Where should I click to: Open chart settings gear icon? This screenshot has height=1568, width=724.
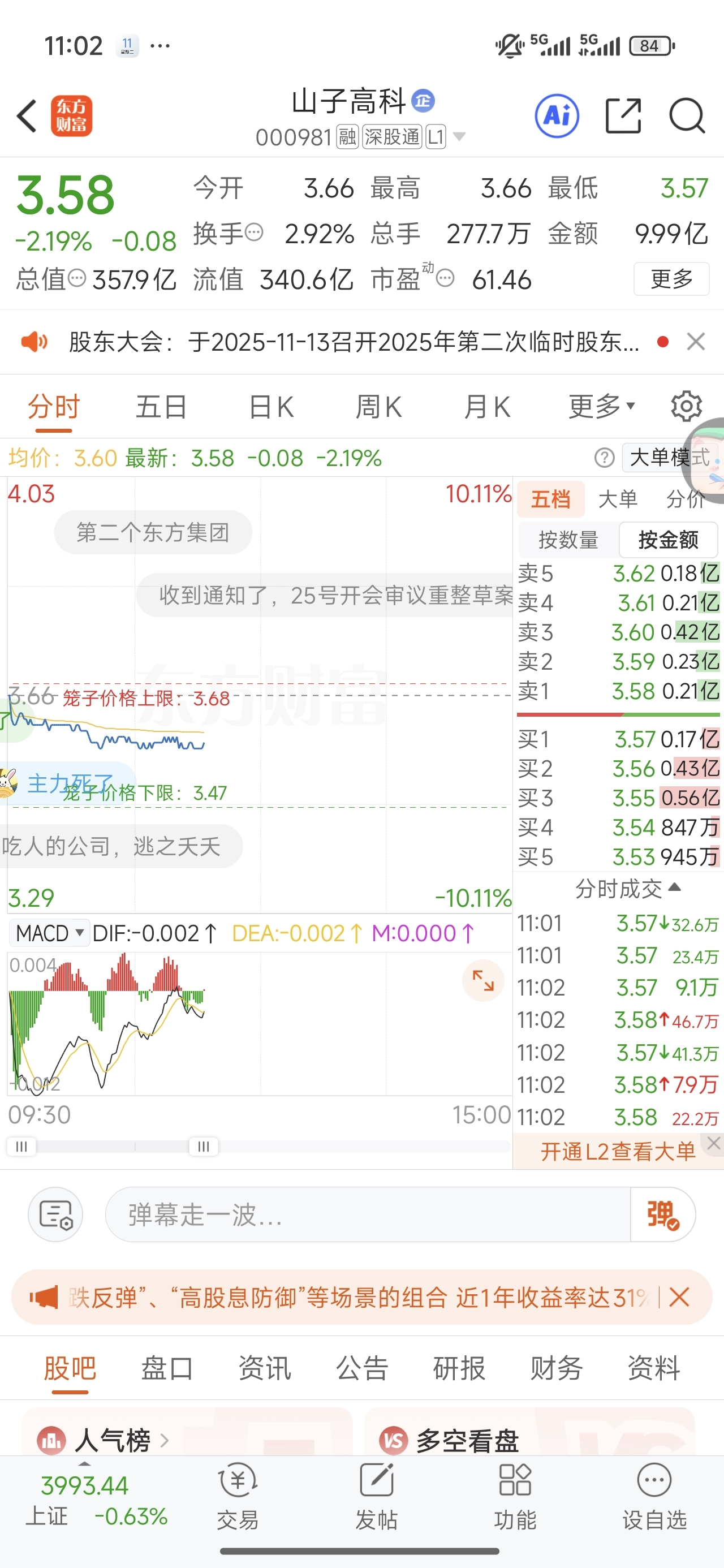tap(686, 407)
